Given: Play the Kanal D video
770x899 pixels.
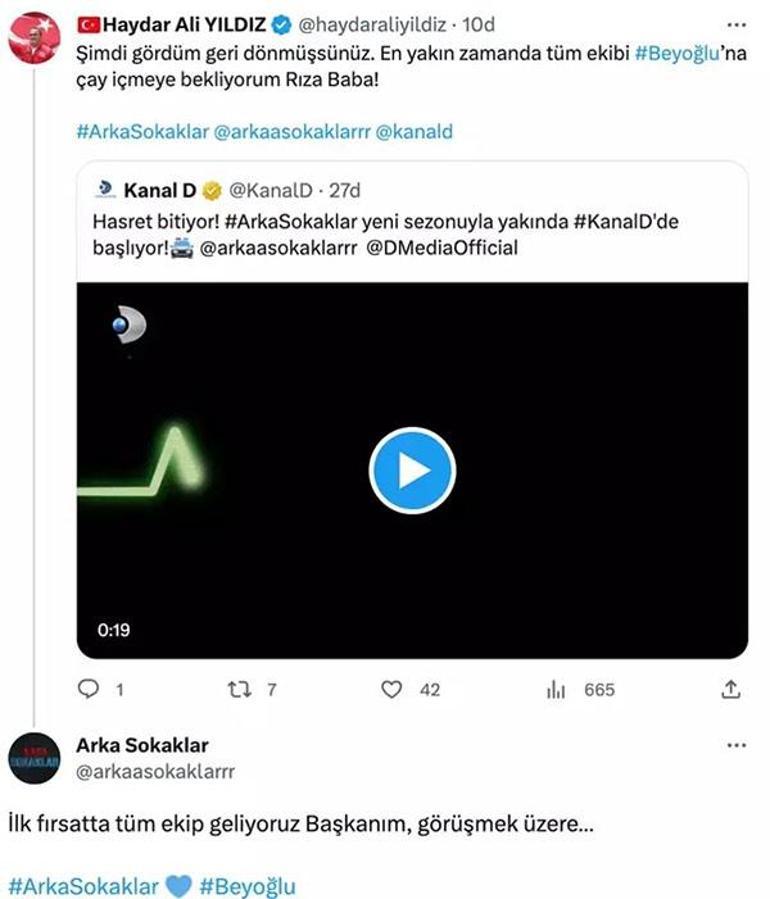Looking at the screenshot, I should [412, 471].
